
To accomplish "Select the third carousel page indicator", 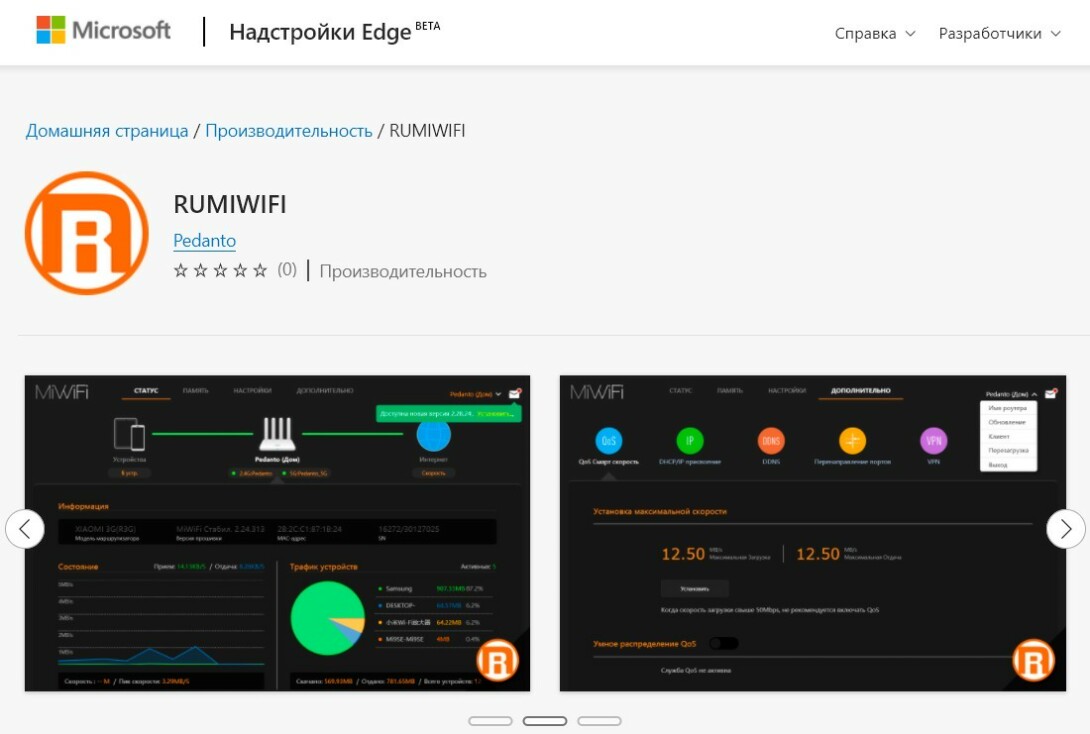I will [599, 721].
